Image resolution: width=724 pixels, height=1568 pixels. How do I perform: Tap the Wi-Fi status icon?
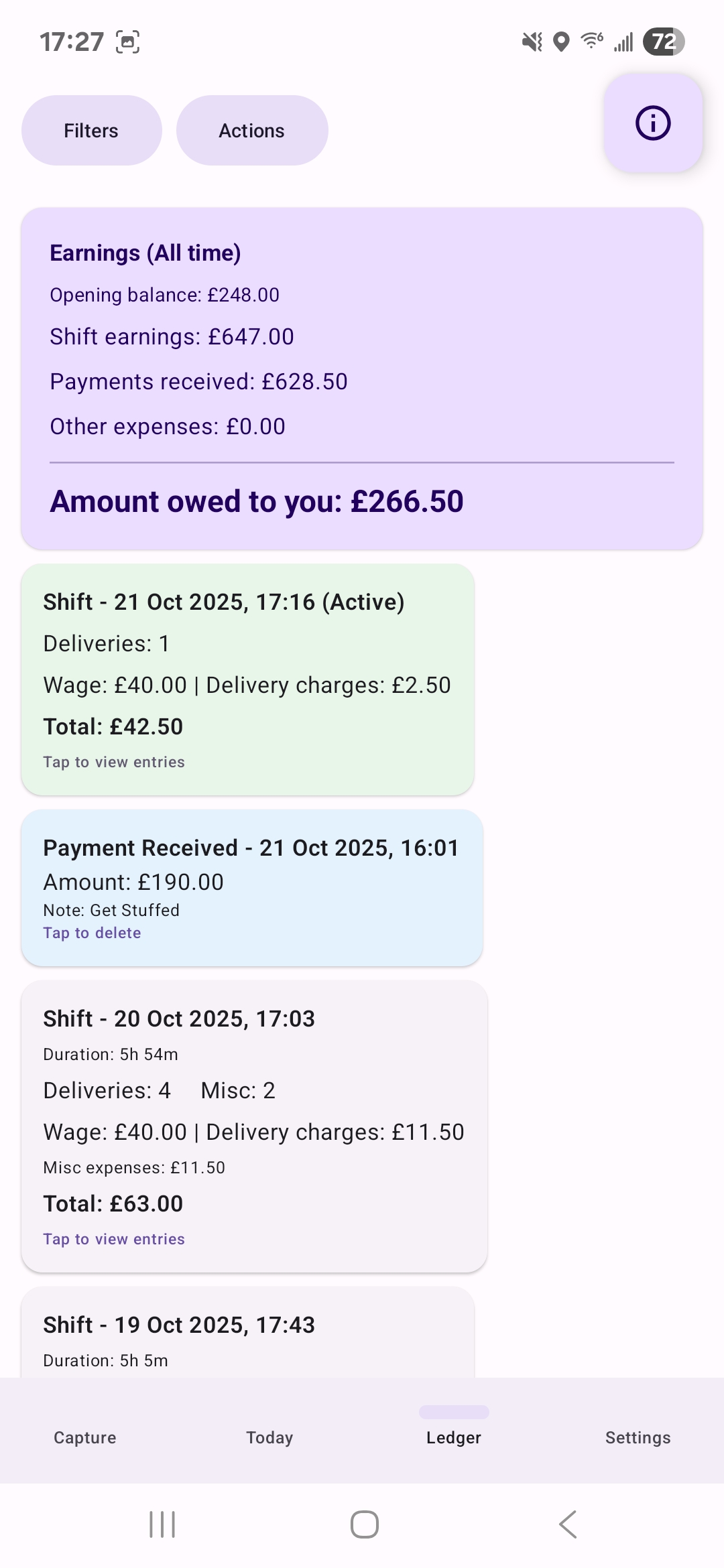(x=592, y=41)
